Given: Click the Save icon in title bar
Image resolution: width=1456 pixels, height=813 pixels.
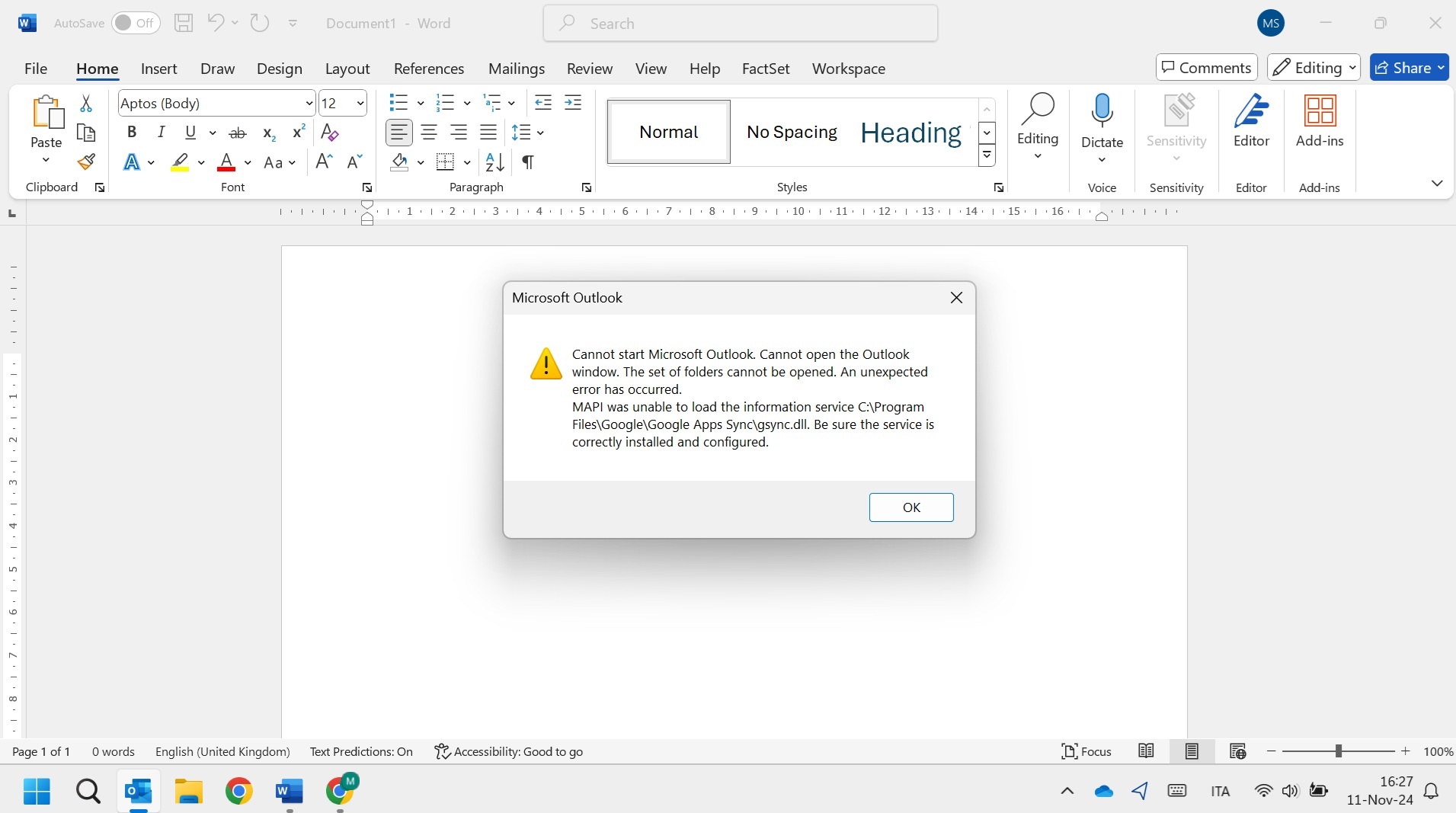Looking at the screenshot, I should 184,23.
